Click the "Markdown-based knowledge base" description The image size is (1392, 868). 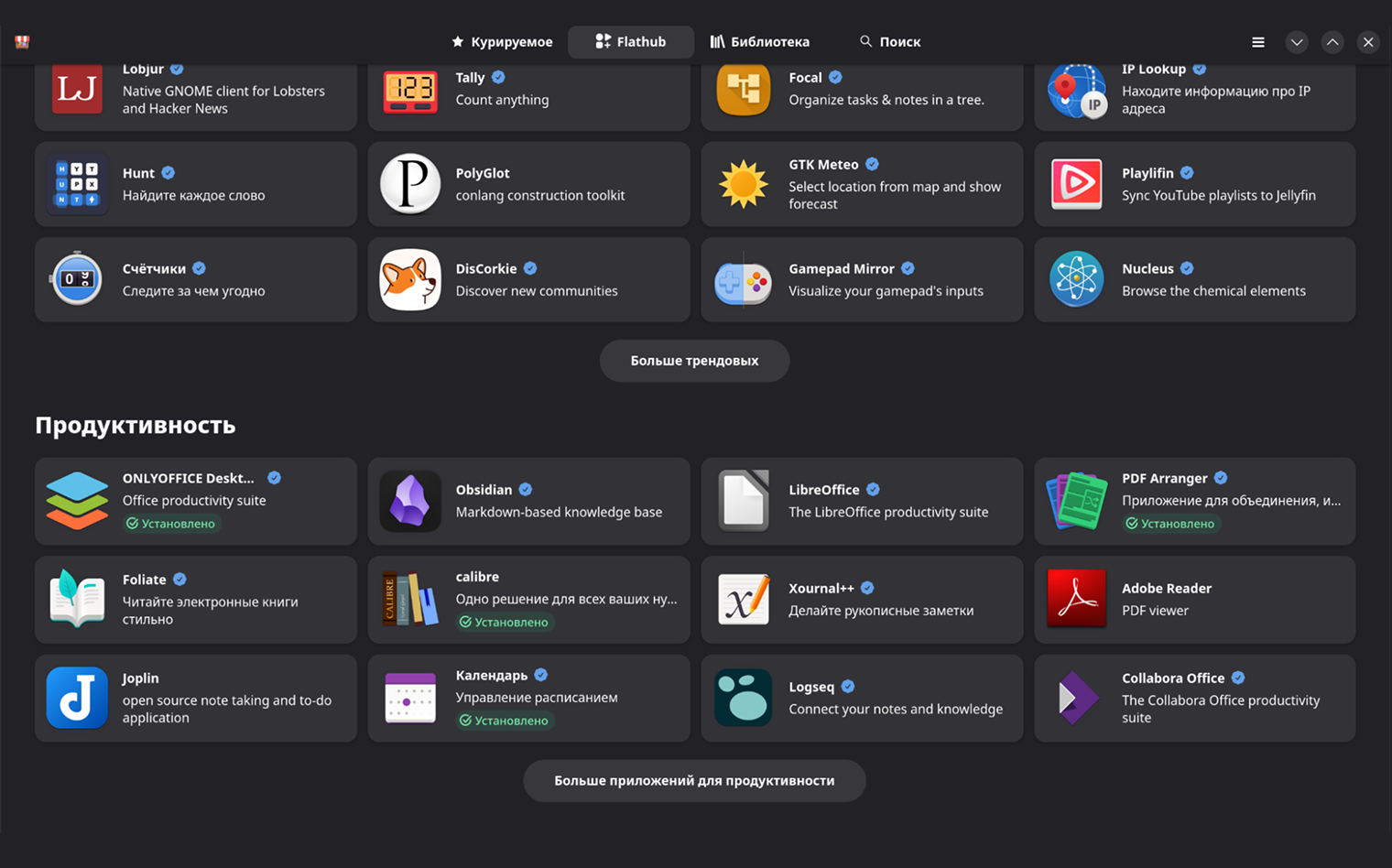[x=559, y=513]
